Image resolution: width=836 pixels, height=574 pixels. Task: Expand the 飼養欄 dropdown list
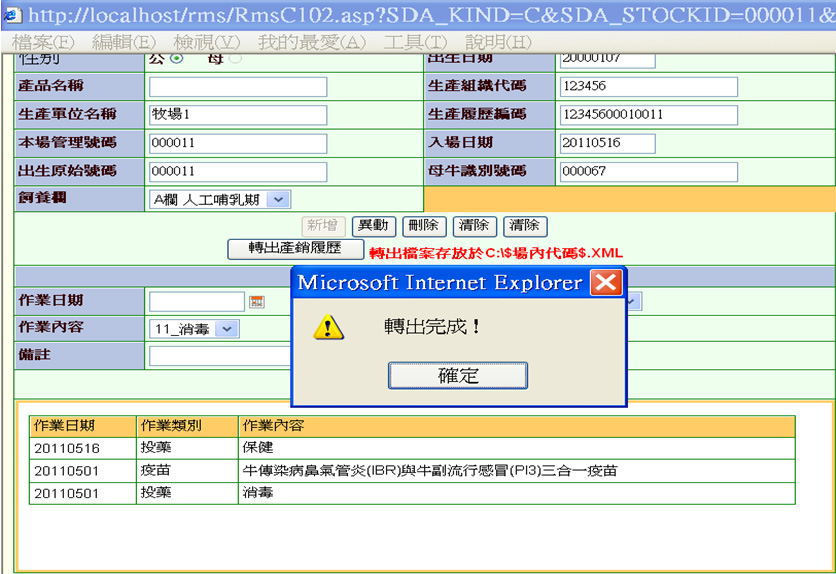click(x=278, y=200)
